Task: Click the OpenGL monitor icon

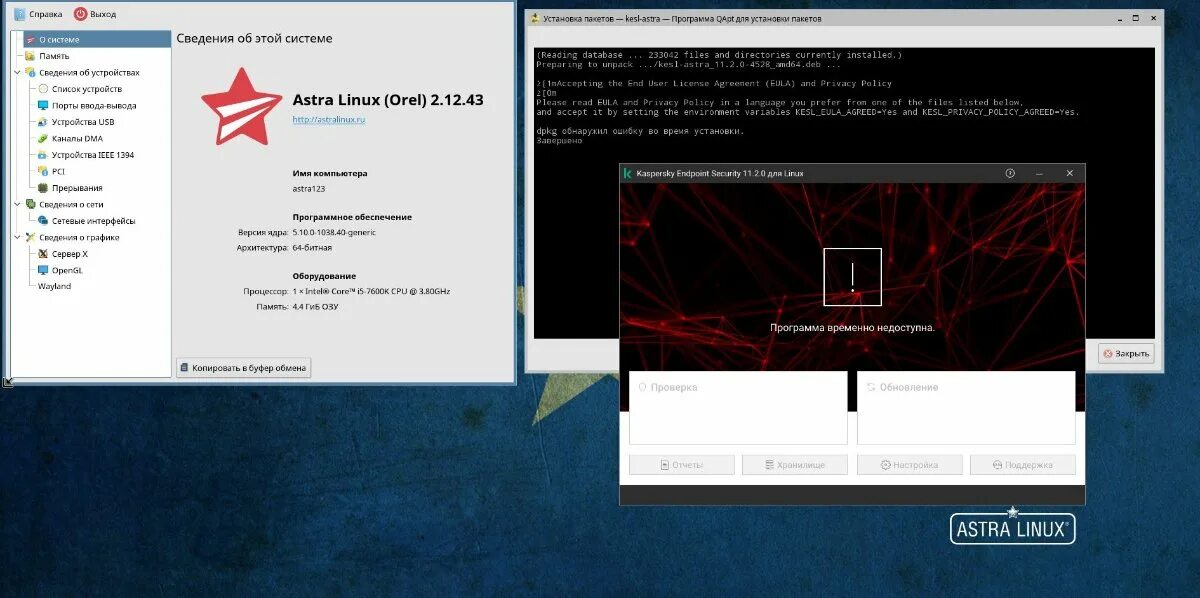Action: point(43,270)
